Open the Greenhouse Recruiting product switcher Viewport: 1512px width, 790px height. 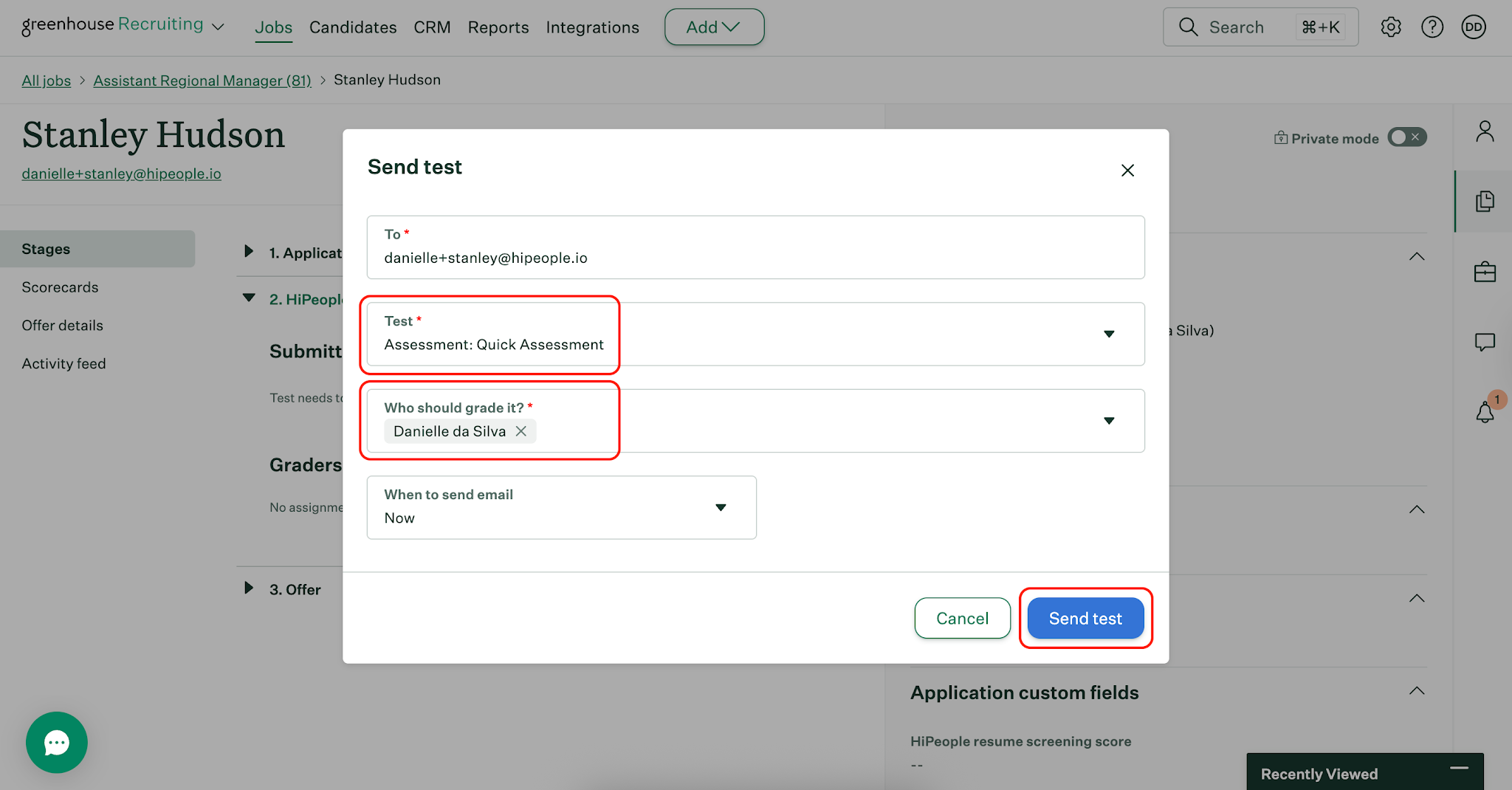123,25
